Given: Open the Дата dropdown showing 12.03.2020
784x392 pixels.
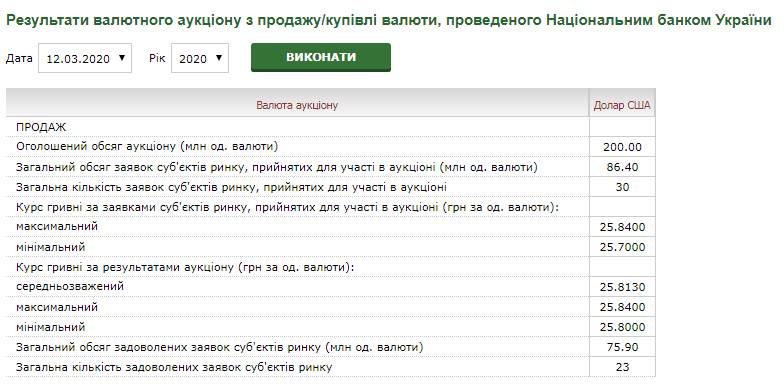Looking at the screenshot, I should [x=85, y=58].
